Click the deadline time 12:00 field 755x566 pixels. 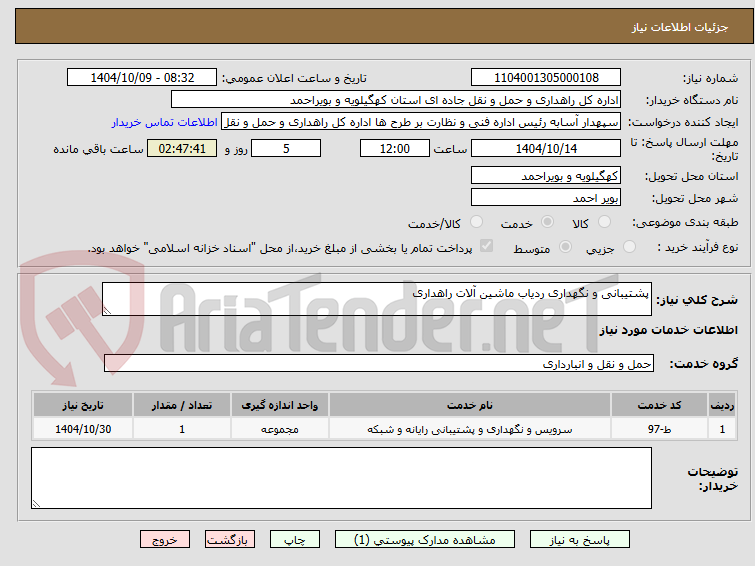395,148
